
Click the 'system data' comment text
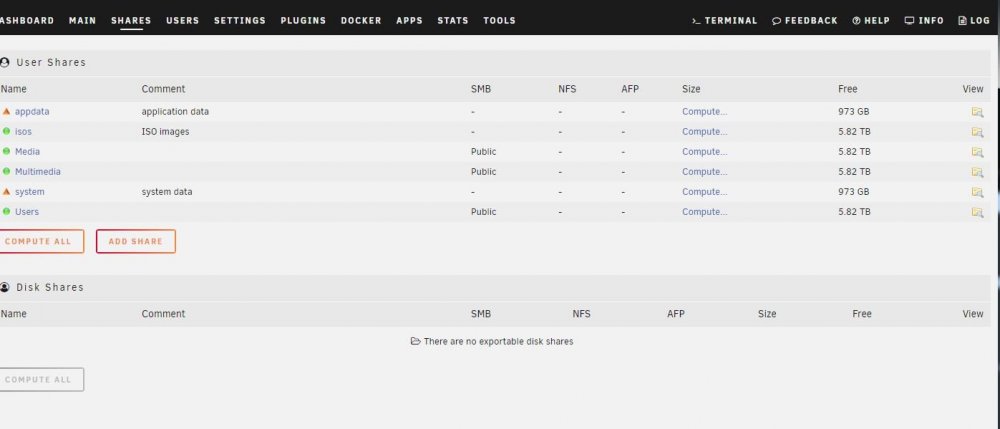coord(167,191)
